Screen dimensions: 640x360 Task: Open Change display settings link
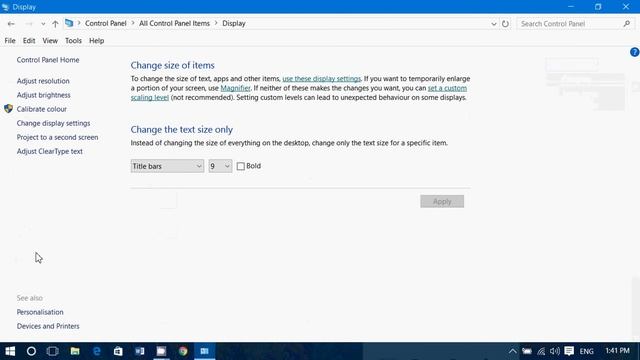pos(53,123)
